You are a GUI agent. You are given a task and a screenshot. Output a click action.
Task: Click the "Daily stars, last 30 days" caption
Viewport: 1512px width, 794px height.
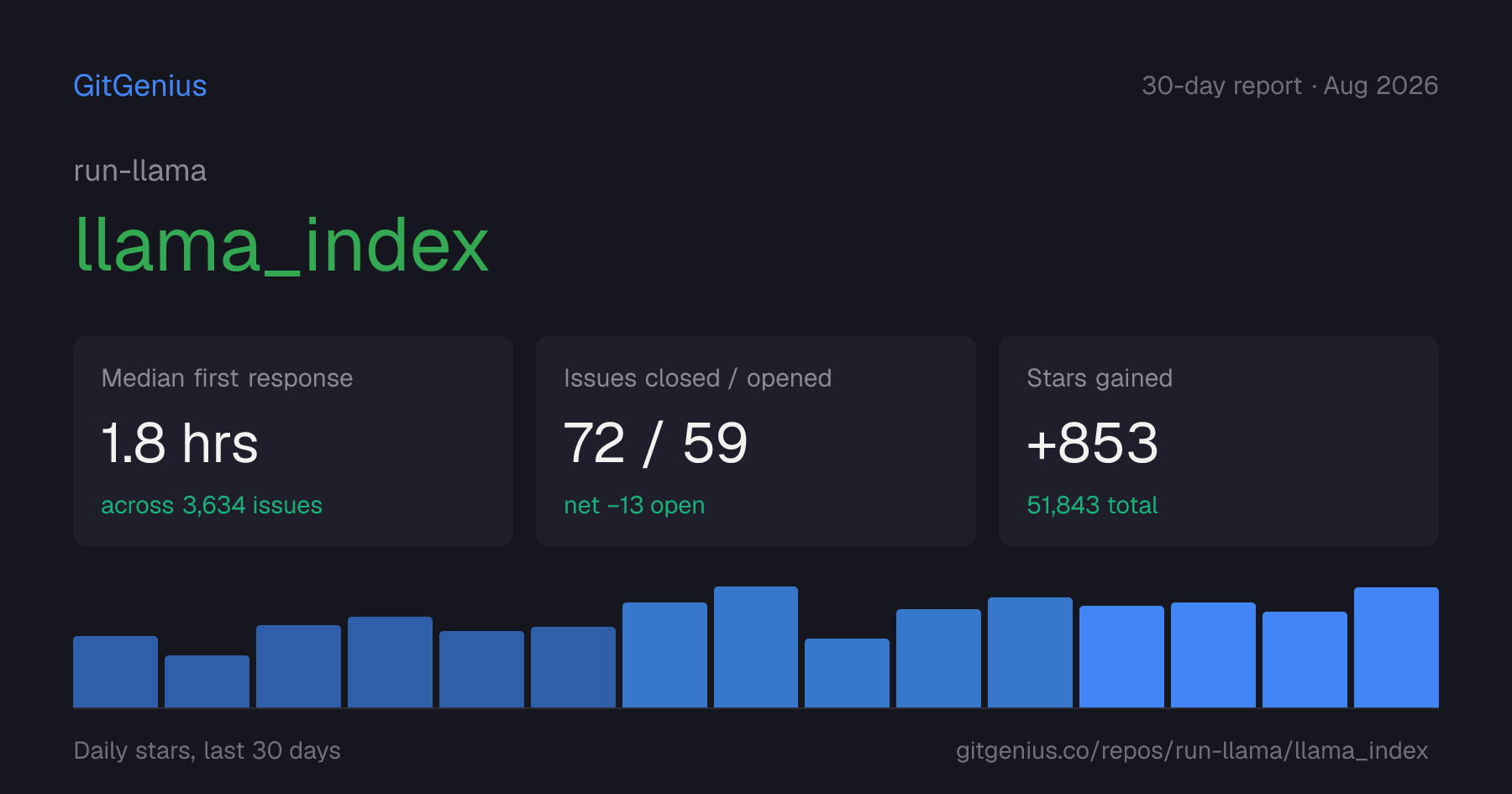[207, 750]
